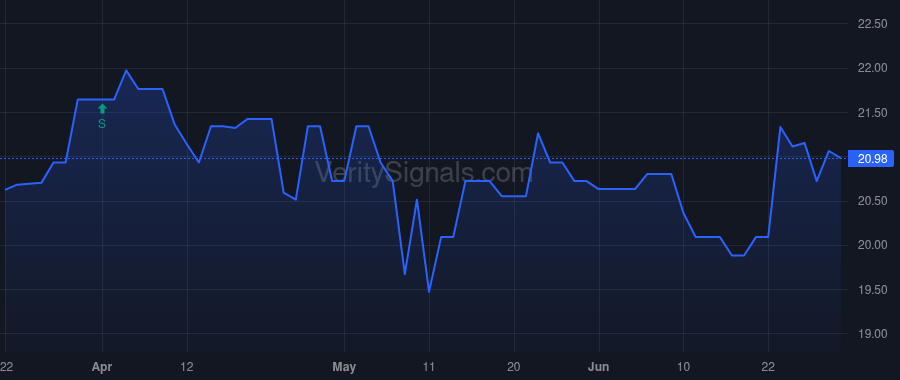The height and width of the screenshot is (380, 900).
Task: Click the May date label on time axis
Action: pyautogui.click(x=344, y=367)
